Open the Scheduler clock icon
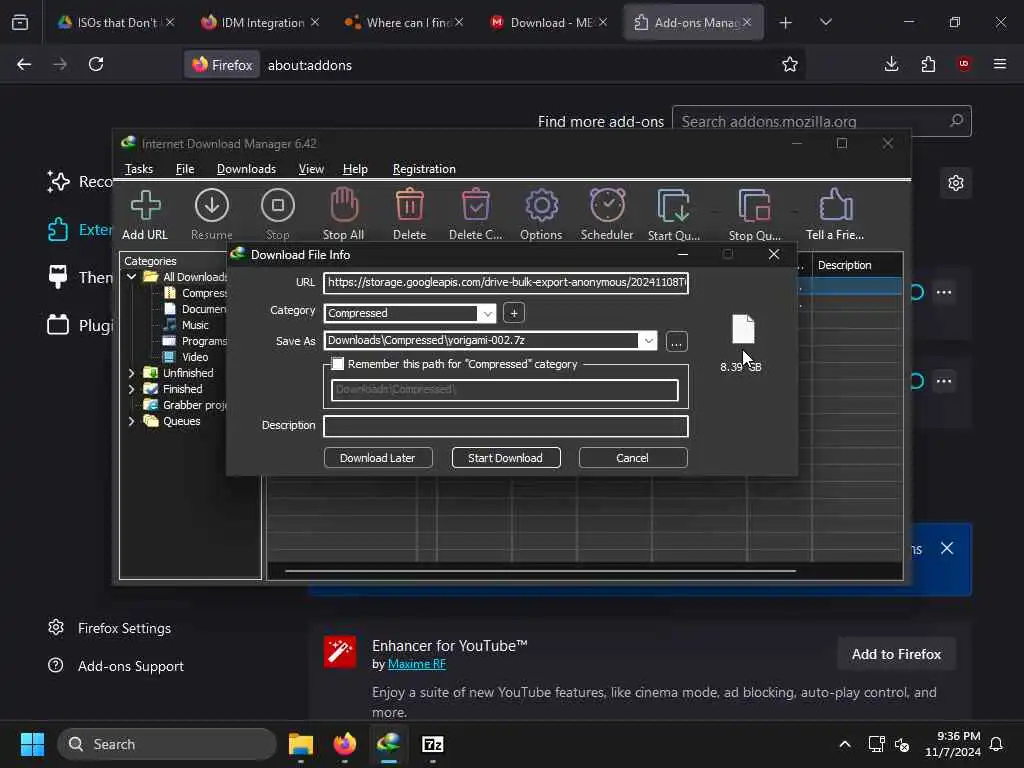This screenshot has height=768, width=1024. click(607, 206)
